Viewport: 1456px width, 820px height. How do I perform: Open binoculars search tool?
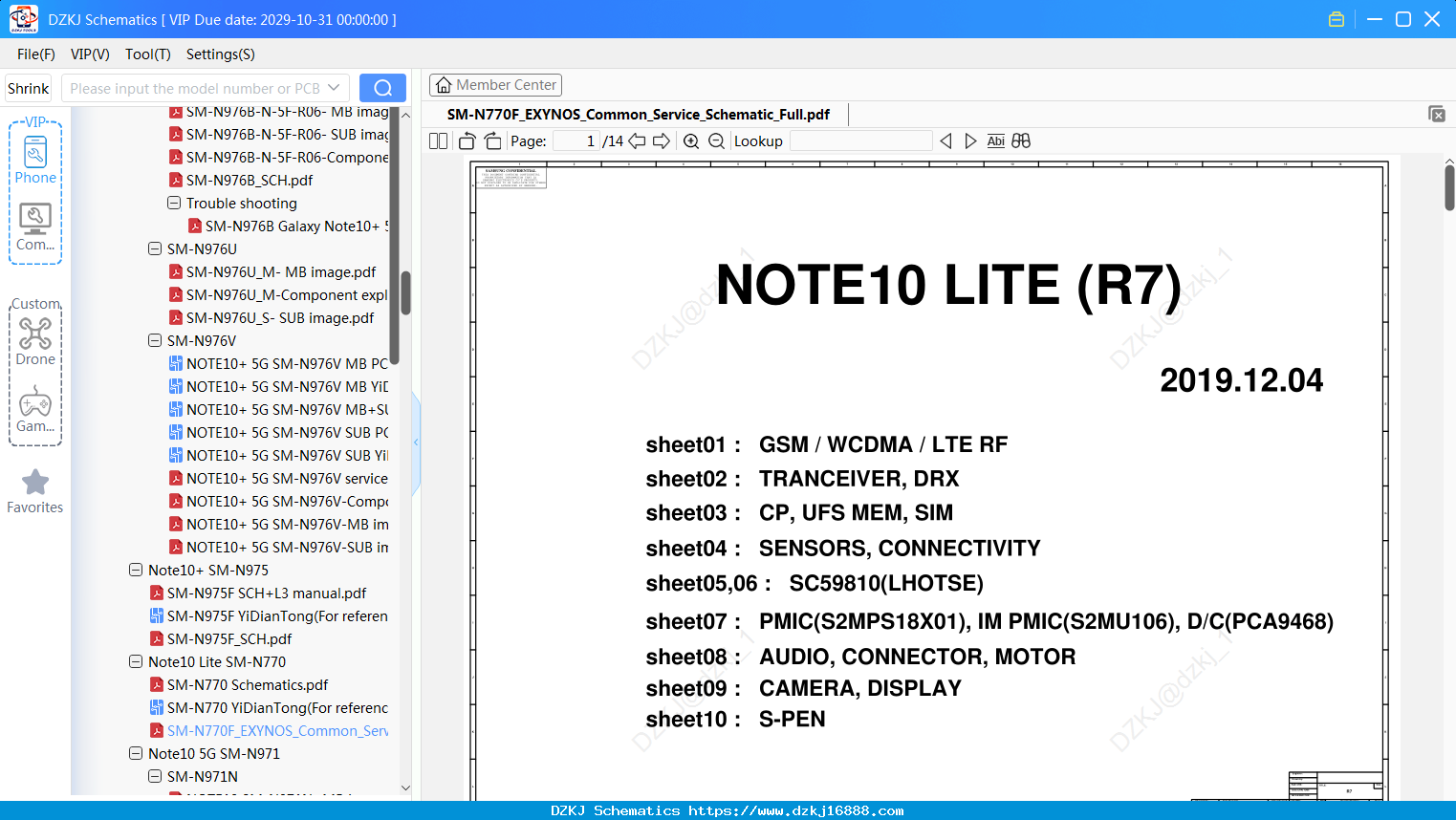click(x=1021, y=141)
